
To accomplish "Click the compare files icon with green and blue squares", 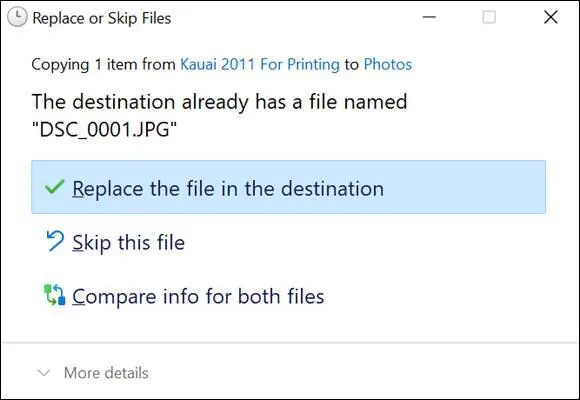I will [55, 295].
